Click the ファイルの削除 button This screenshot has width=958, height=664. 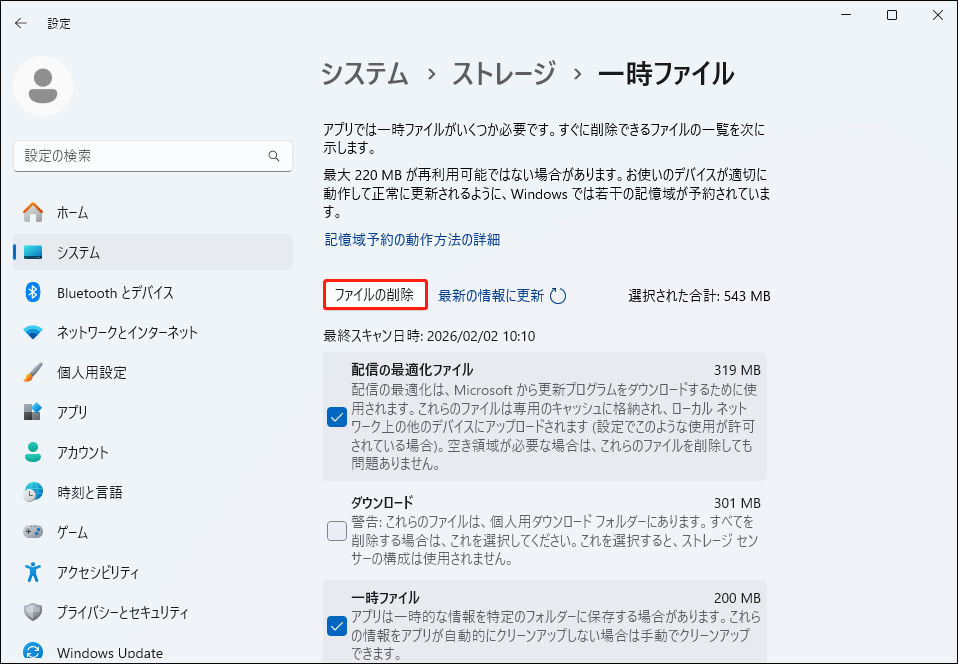click(x=375, y=296)
